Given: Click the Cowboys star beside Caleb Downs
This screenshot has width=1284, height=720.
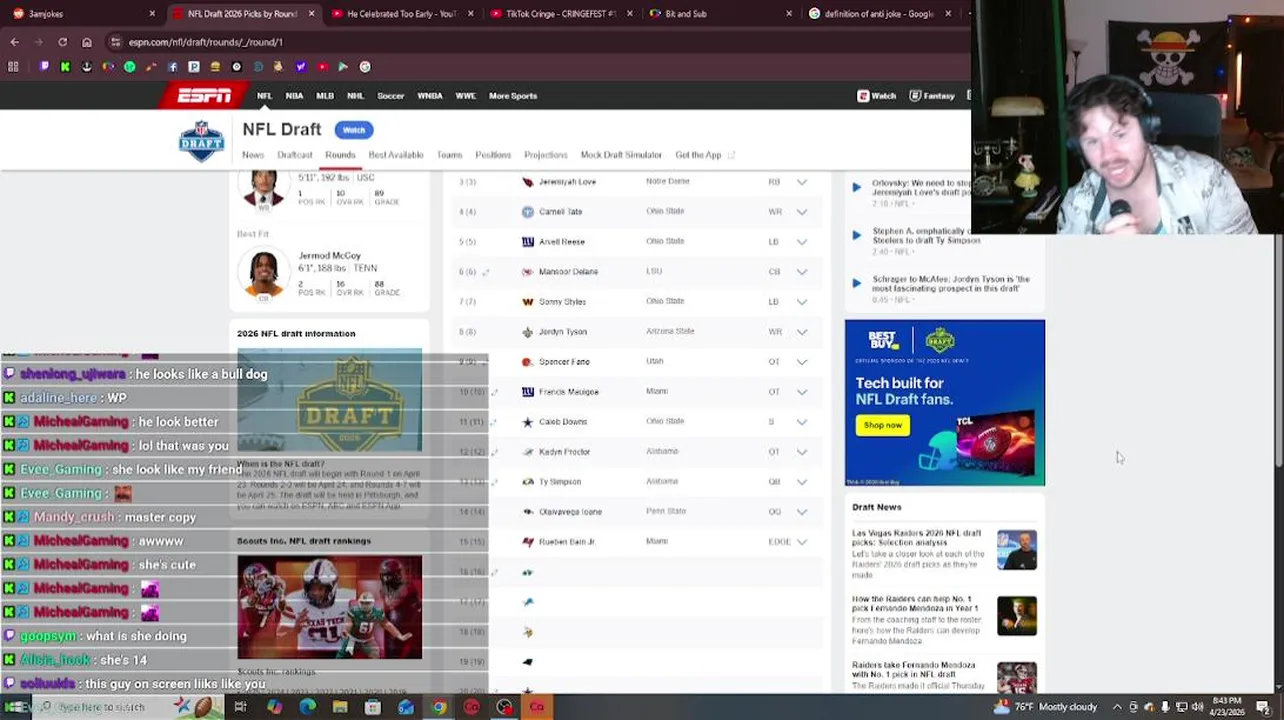Looking at the screenshot, I should [x=528, y=422].
